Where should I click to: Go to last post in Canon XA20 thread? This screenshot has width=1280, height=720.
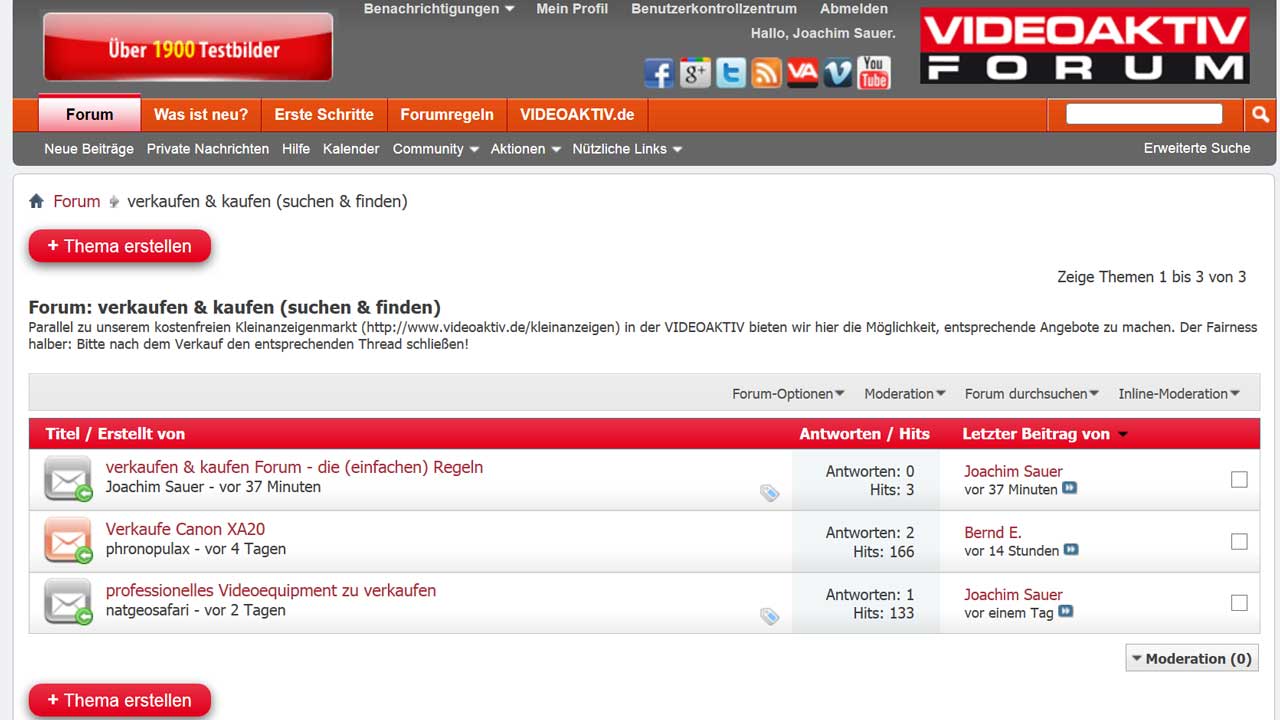1071,550
